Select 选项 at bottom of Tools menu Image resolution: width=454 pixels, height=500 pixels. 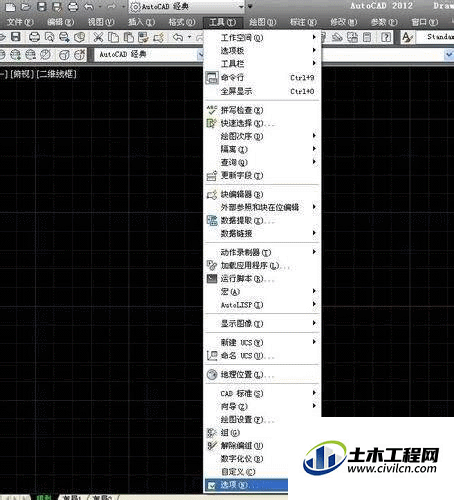click(x=246, y=485)
